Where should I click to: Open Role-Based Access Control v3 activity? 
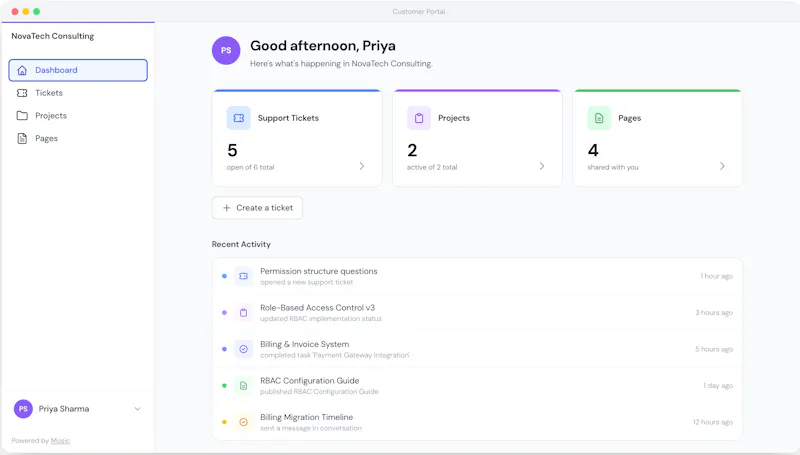click(477, 313)
